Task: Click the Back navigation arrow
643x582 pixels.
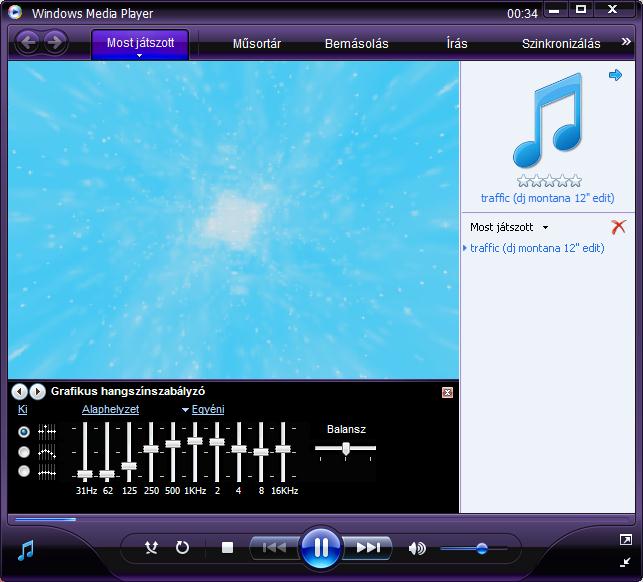Action: click(28, 42)
